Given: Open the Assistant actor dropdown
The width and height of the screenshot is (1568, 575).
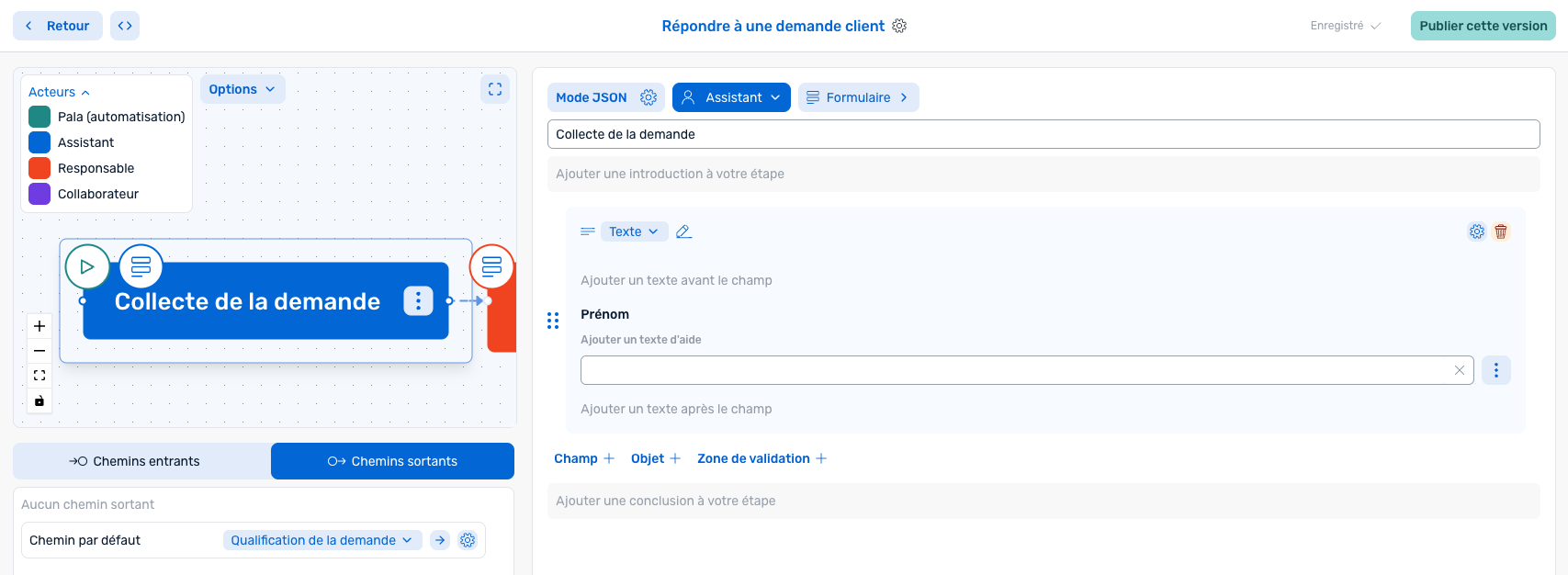Looking at the screenshot, I should click(731, 97).
